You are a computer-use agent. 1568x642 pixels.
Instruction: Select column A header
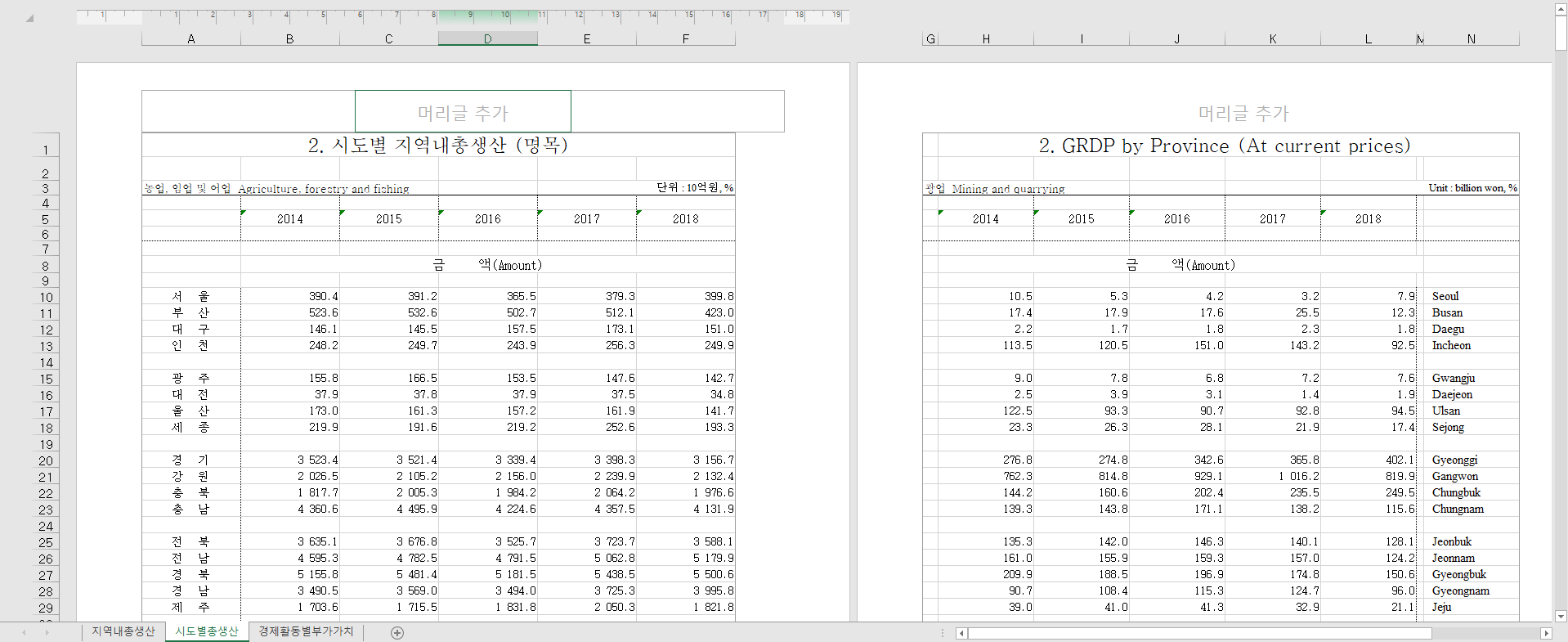[x=191, y=38]
